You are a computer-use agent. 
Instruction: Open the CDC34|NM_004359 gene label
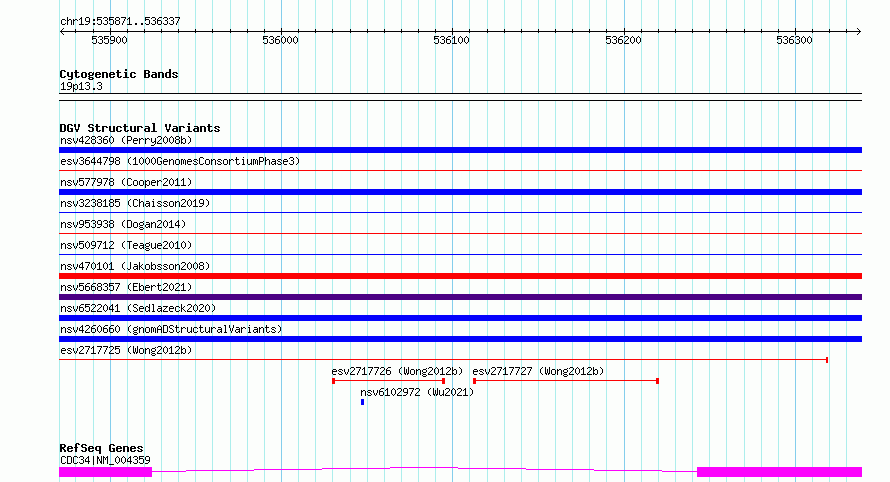tap(105, 460)
